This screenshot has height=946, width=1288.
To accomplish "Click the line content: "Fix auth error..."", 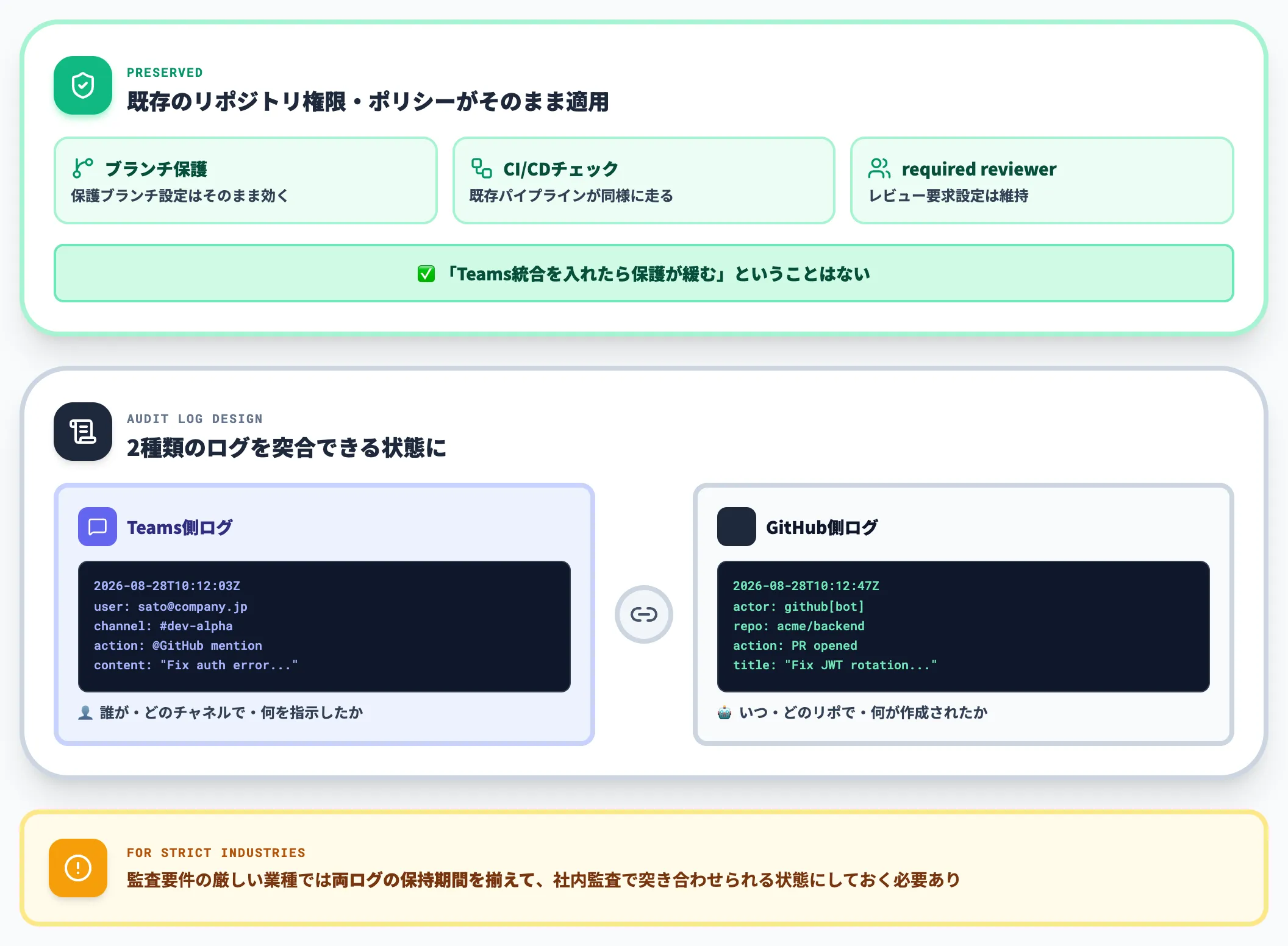I will (196, 665).
